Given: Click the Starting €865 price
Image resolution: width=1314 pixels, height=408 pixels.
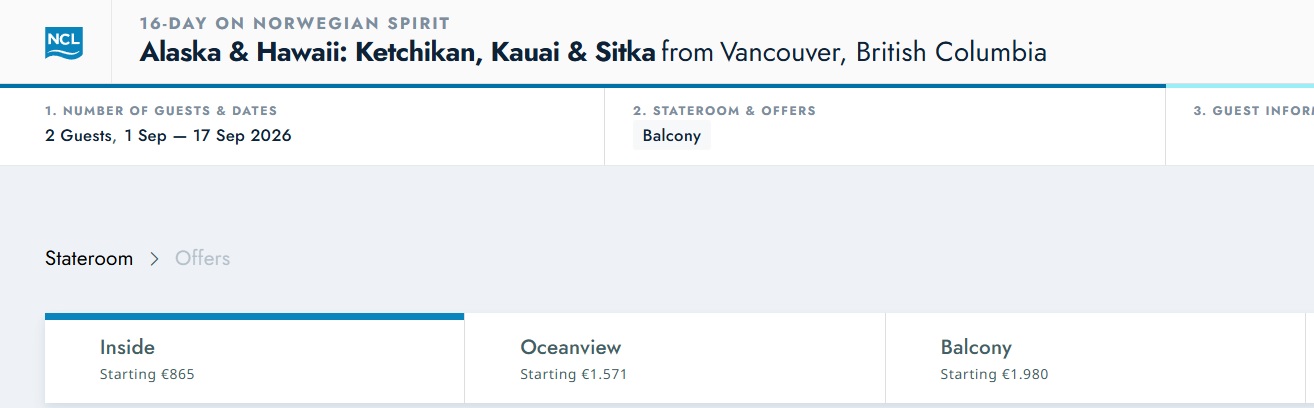Looking at the screenshot, I should pyautogui.click(x=147, y=375).
